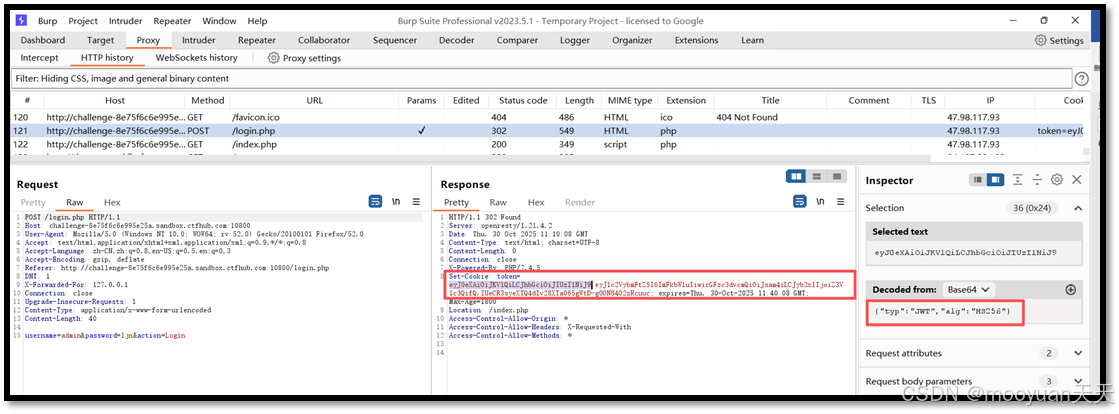
Task: Open the Intruder menu in menu bar
Action: [x=126, y=21]
